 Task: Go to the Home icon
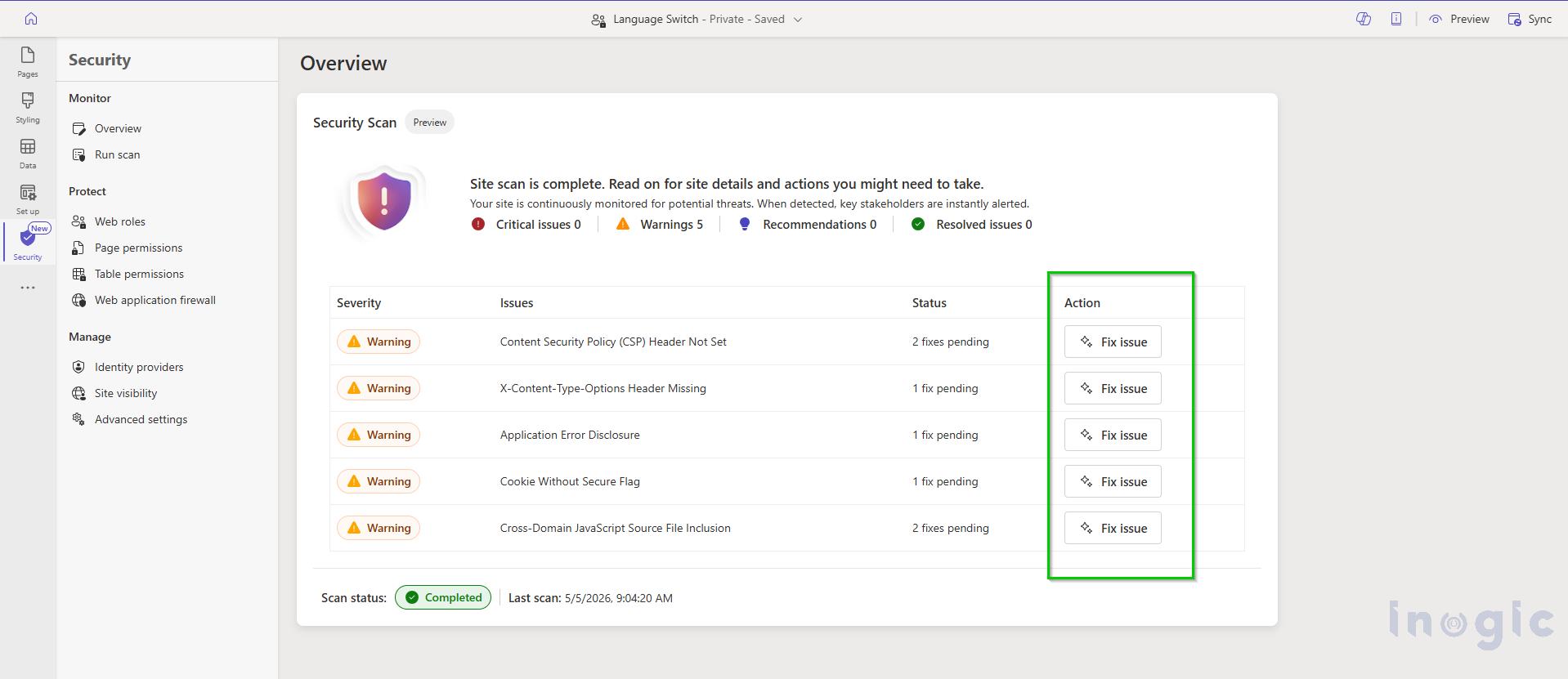point(31,19)
